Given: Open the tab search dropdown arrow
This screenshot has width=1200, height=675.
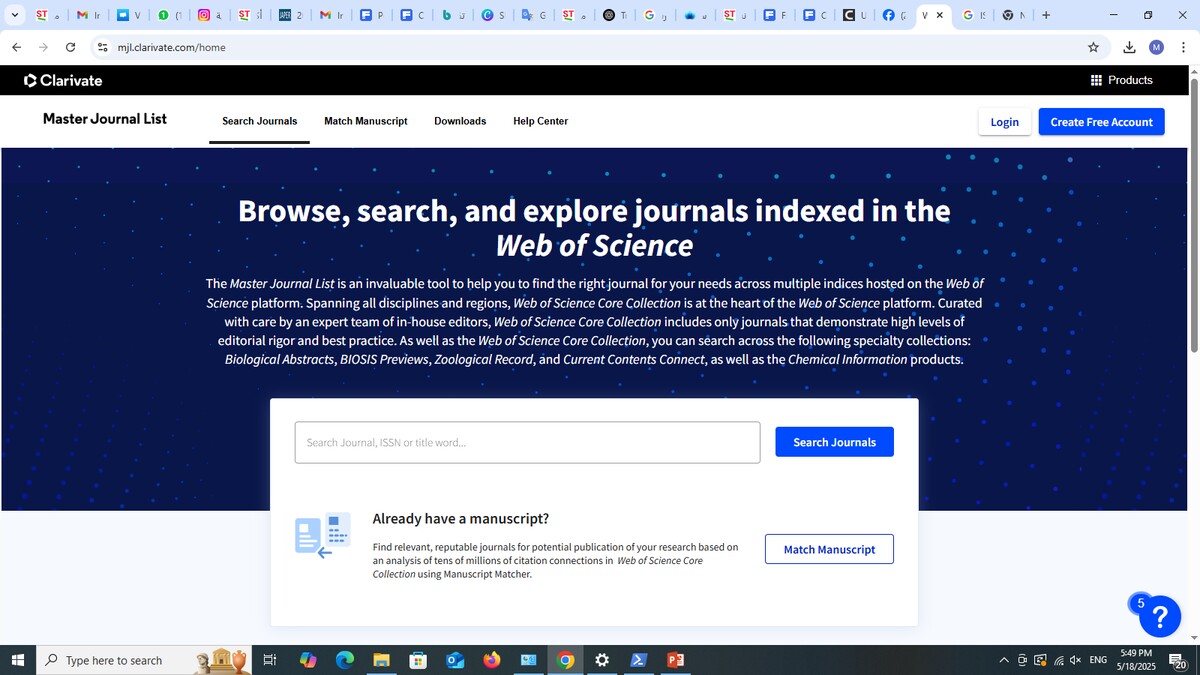Looking at the screenshot, I should (14, 15).
